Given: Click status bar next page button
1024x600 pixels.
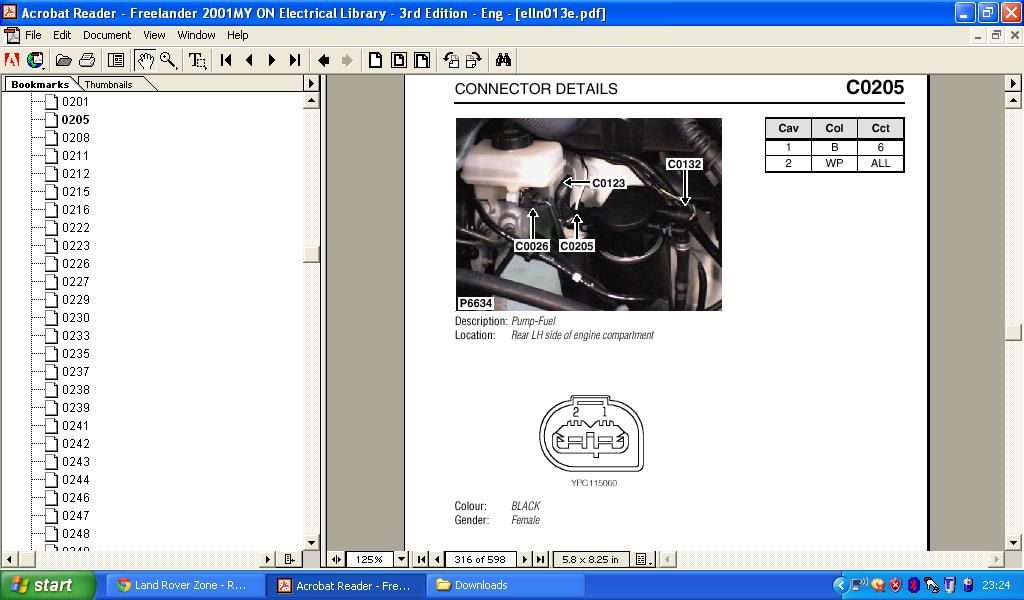Looking at the screenshot, I should [524, 560].
